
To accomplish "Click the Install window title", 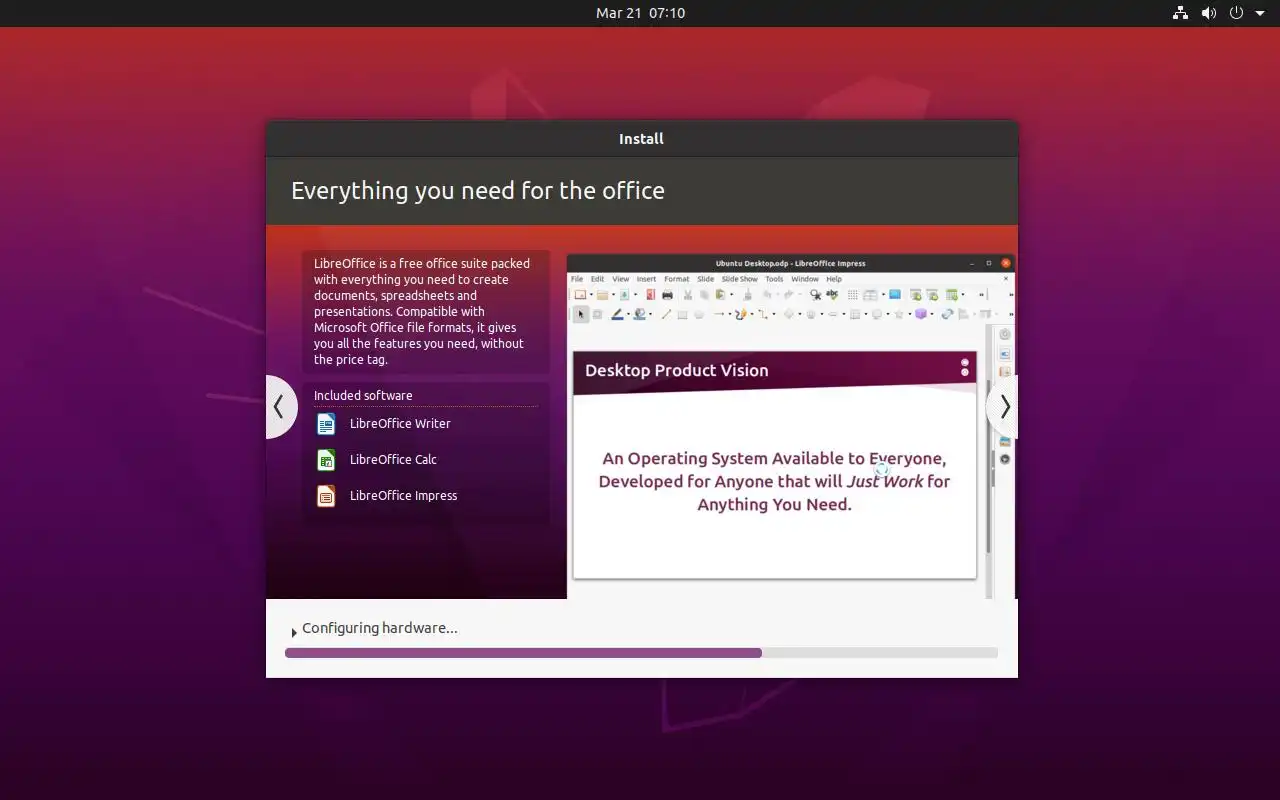I will pos(641,139).
